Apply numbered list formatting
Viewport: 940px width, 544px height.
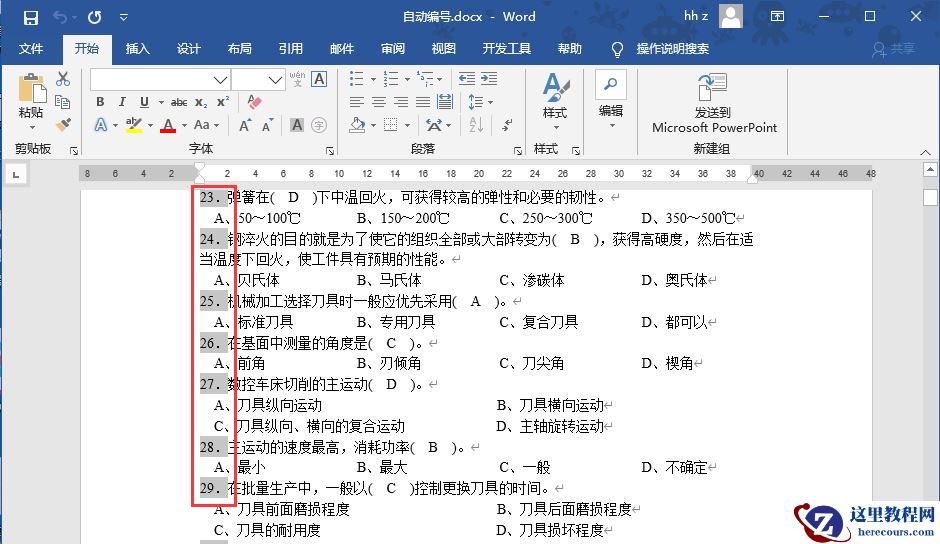[391, 79]
